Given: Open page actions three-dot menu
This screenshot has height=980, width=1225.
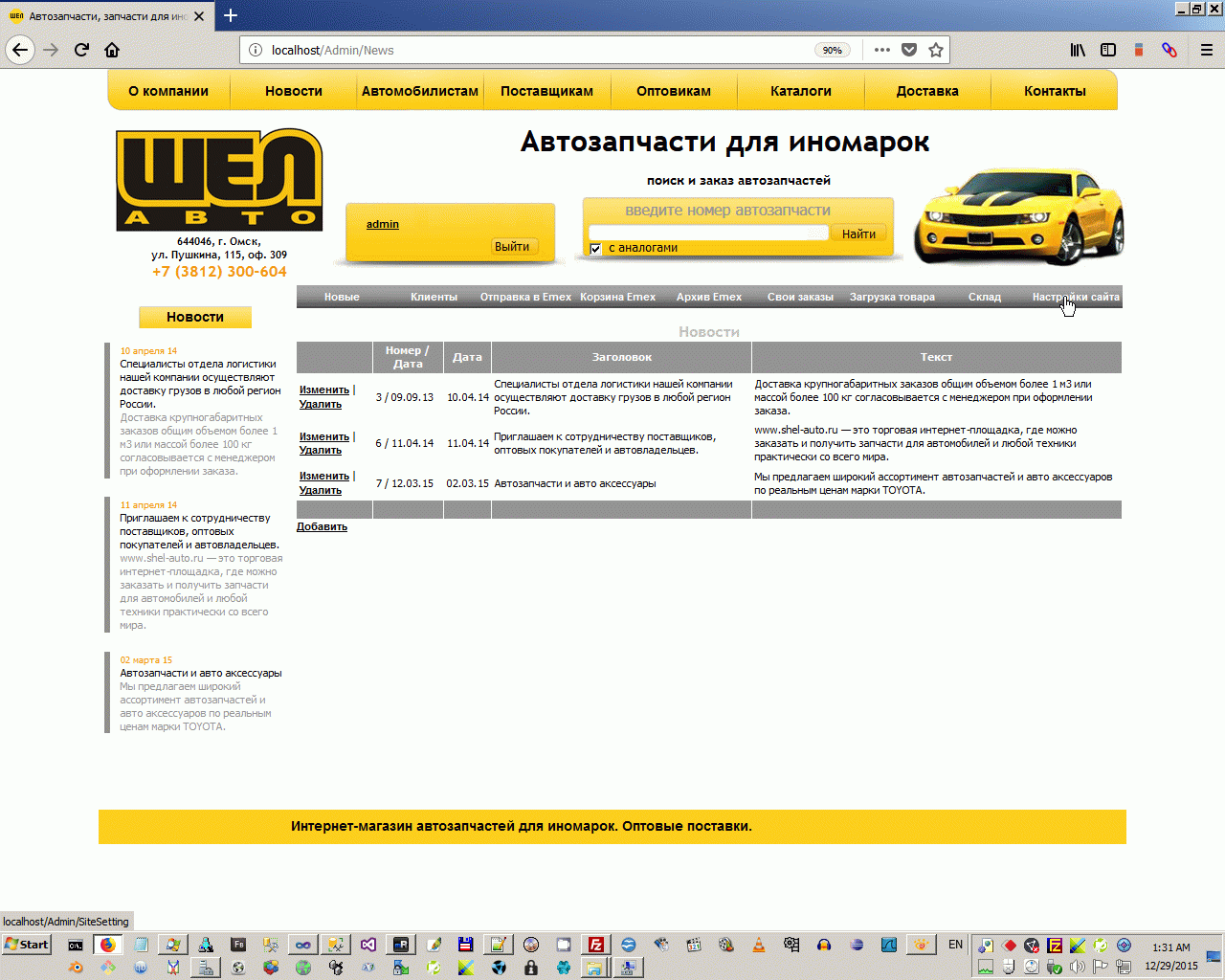Looking at the screenshot, I should click(882, 50).
